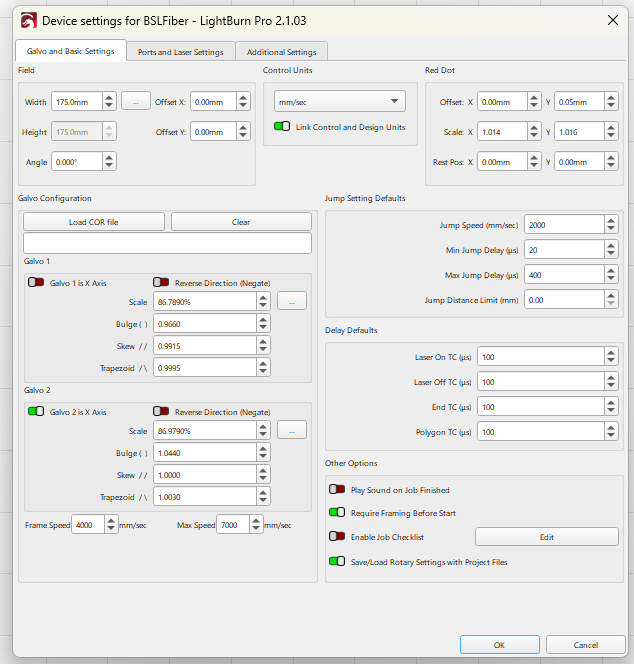Click the Red Dot Rest Pos X stepper
Viewport: 634px width, 664px height.
click(x=534, y=162)
